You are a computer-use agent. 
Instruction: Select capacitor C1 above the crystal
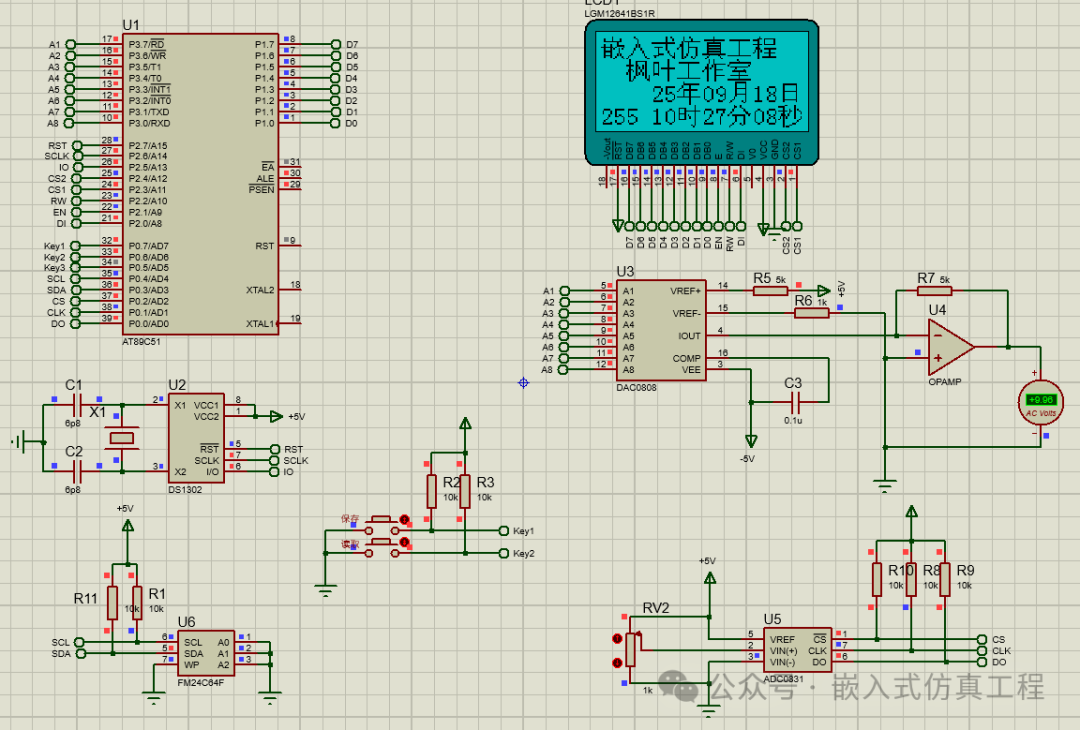[76, 404]
